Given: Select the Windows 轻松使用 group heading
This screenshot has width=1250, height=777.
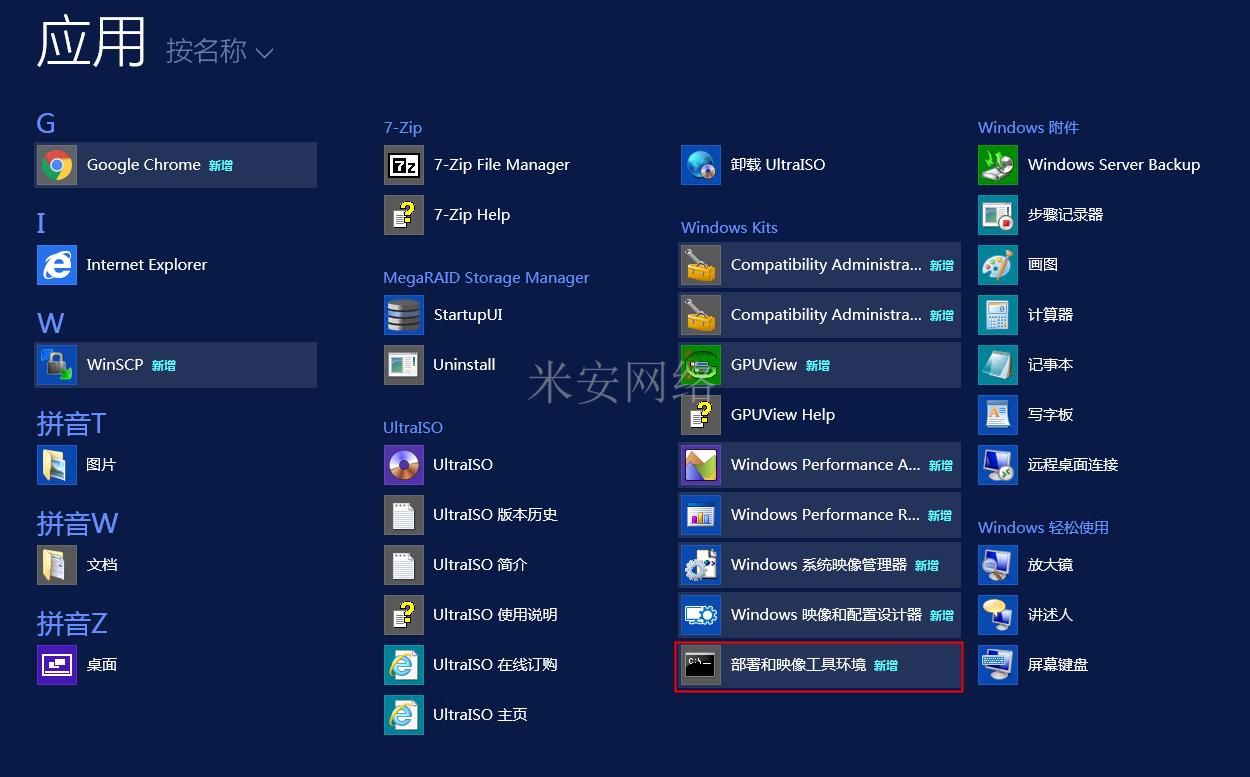Looking at the screenshot, I should (1043, 528).
